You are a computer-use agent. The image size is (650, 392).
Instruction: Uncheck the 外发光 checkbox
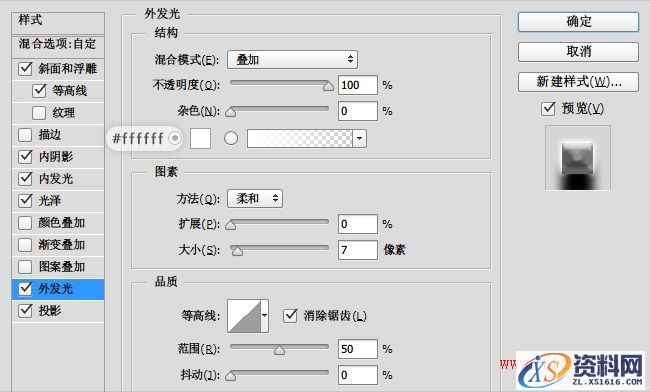(25, 288)
